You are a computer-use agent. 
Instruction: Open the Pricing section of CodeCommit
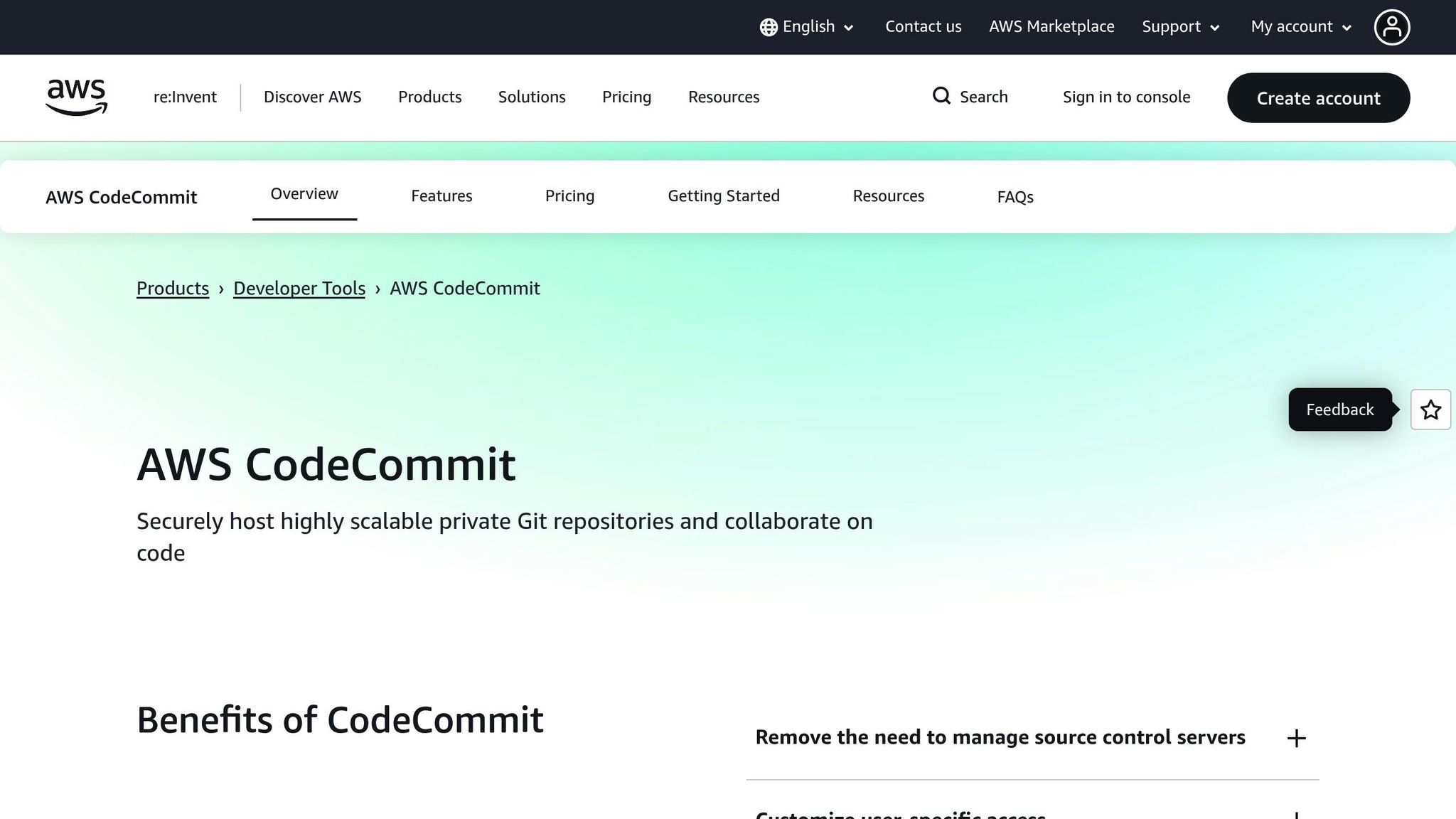(569, 196)
